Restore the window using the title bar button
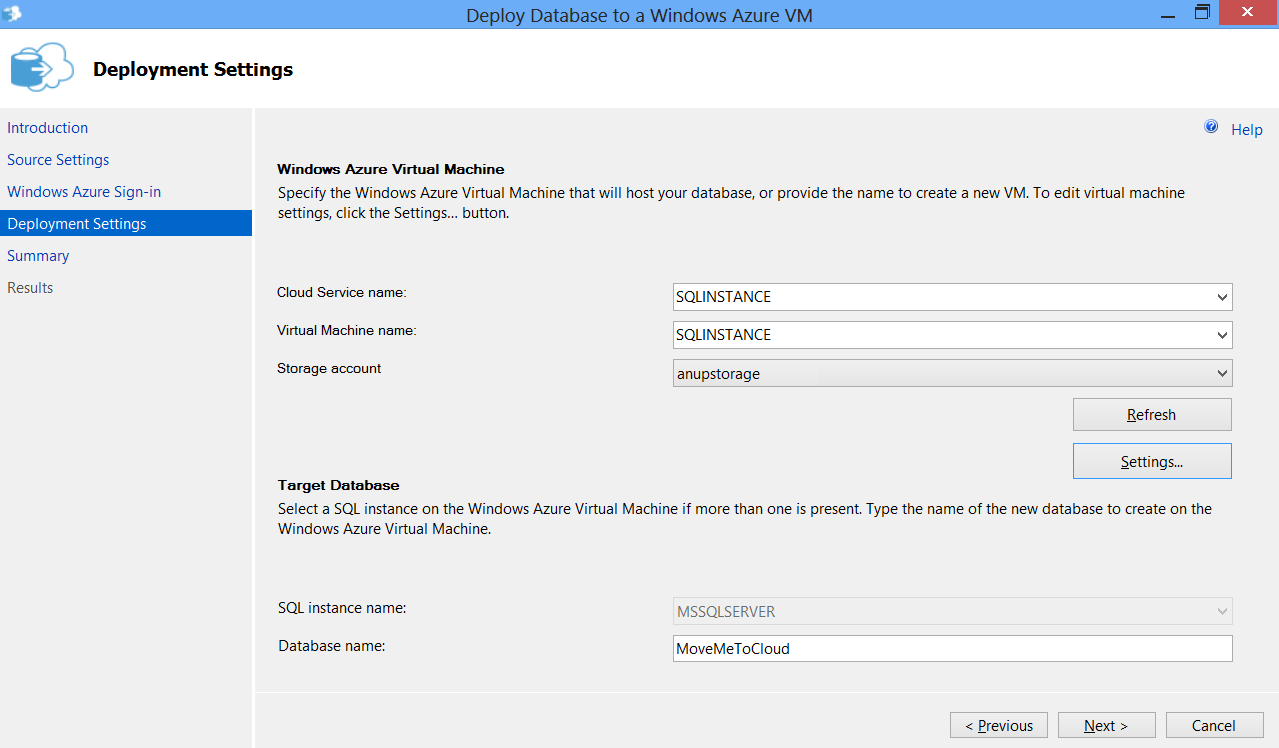The image size is (1279, 748). point(1201,13)
